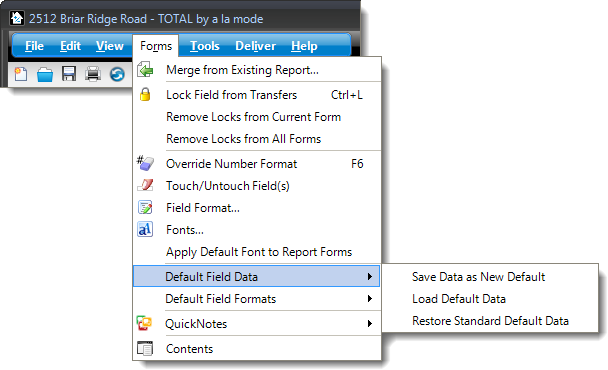Screen dimensions: 608x370
Task: Click the TOTAL app icon in title bar
Action: pyautogui.click(x=17, y=18)
